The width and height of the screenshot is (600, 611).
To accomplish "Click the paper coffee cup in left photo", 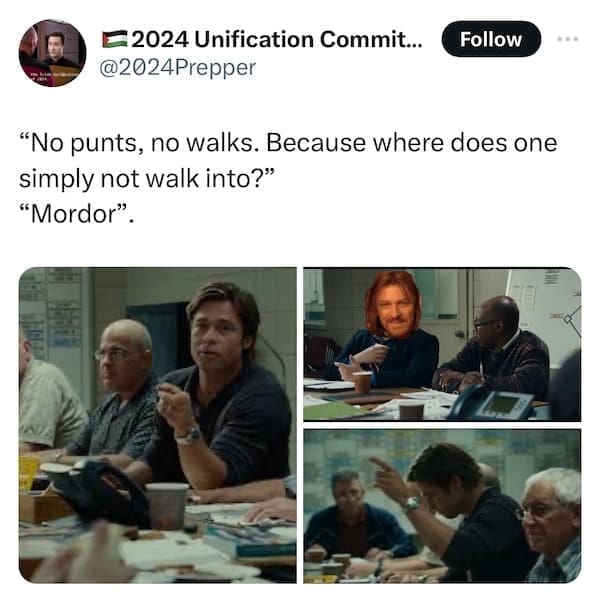I will point(167,506).
